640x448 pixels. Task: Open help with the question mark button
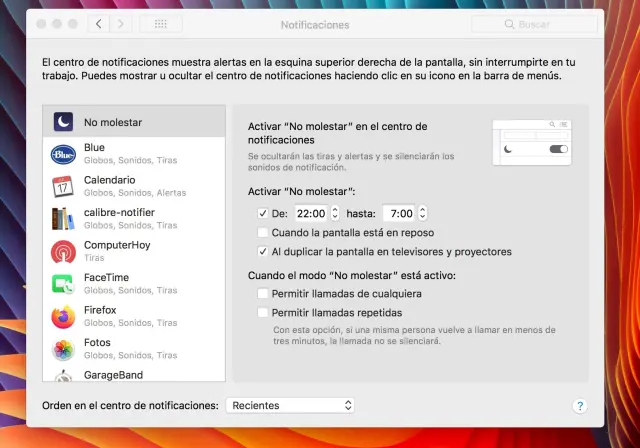coord(580,406)
